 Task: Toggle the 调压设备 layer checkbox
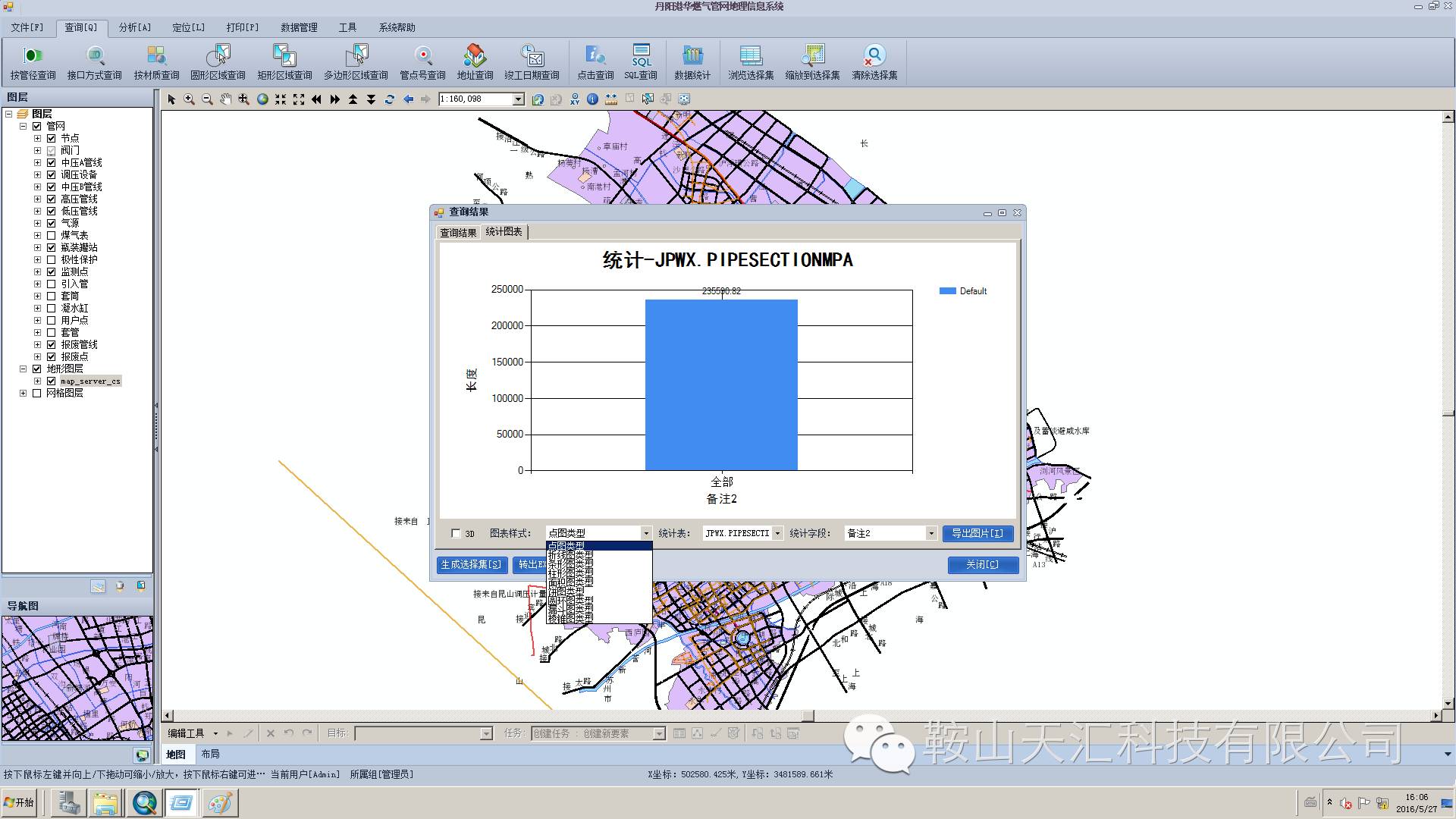point(52,174)
